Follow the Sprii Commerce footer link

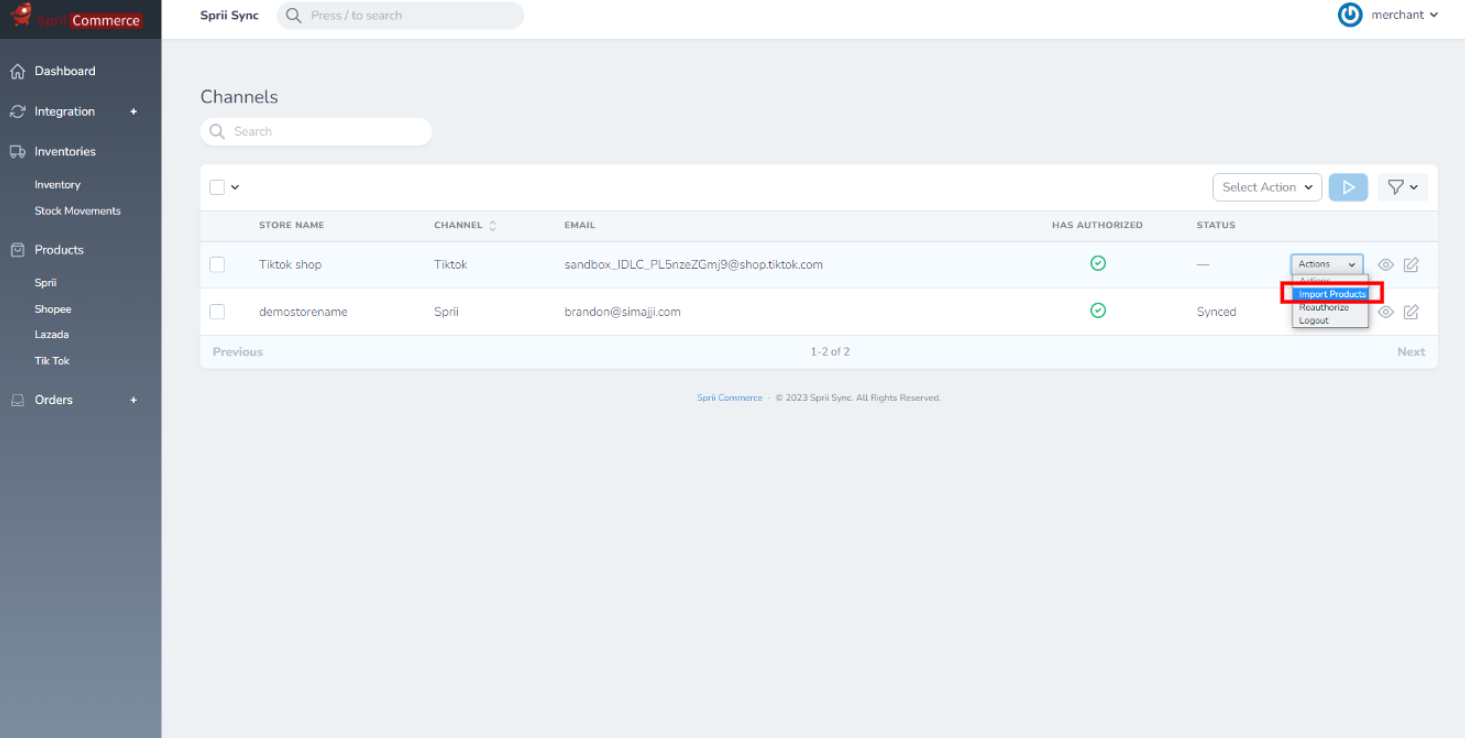click(729, 398)
